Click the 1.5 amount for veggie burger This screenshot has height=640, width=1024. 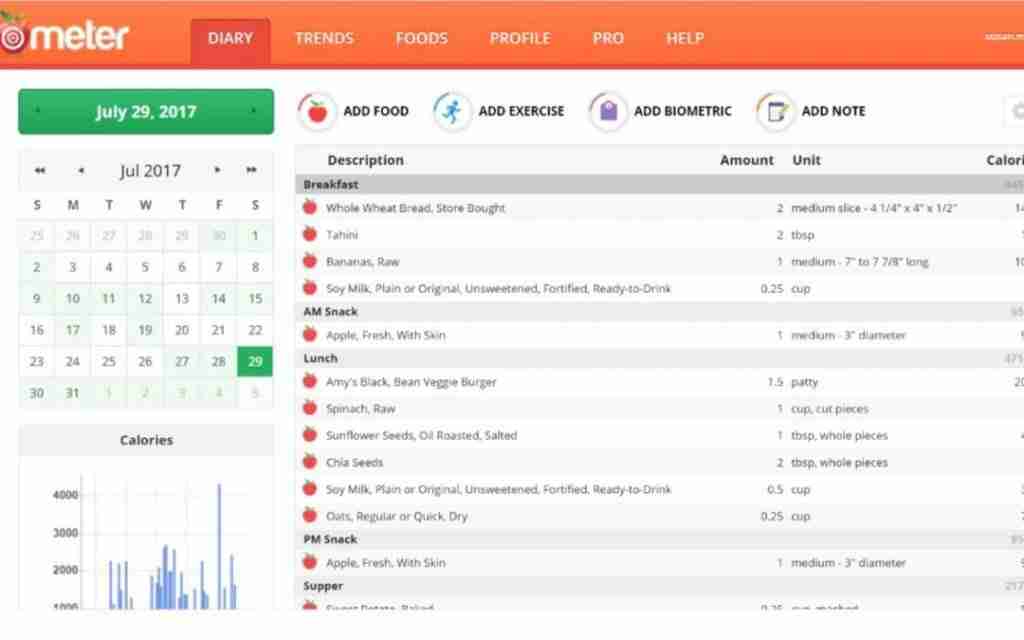[x=775, y=382]
